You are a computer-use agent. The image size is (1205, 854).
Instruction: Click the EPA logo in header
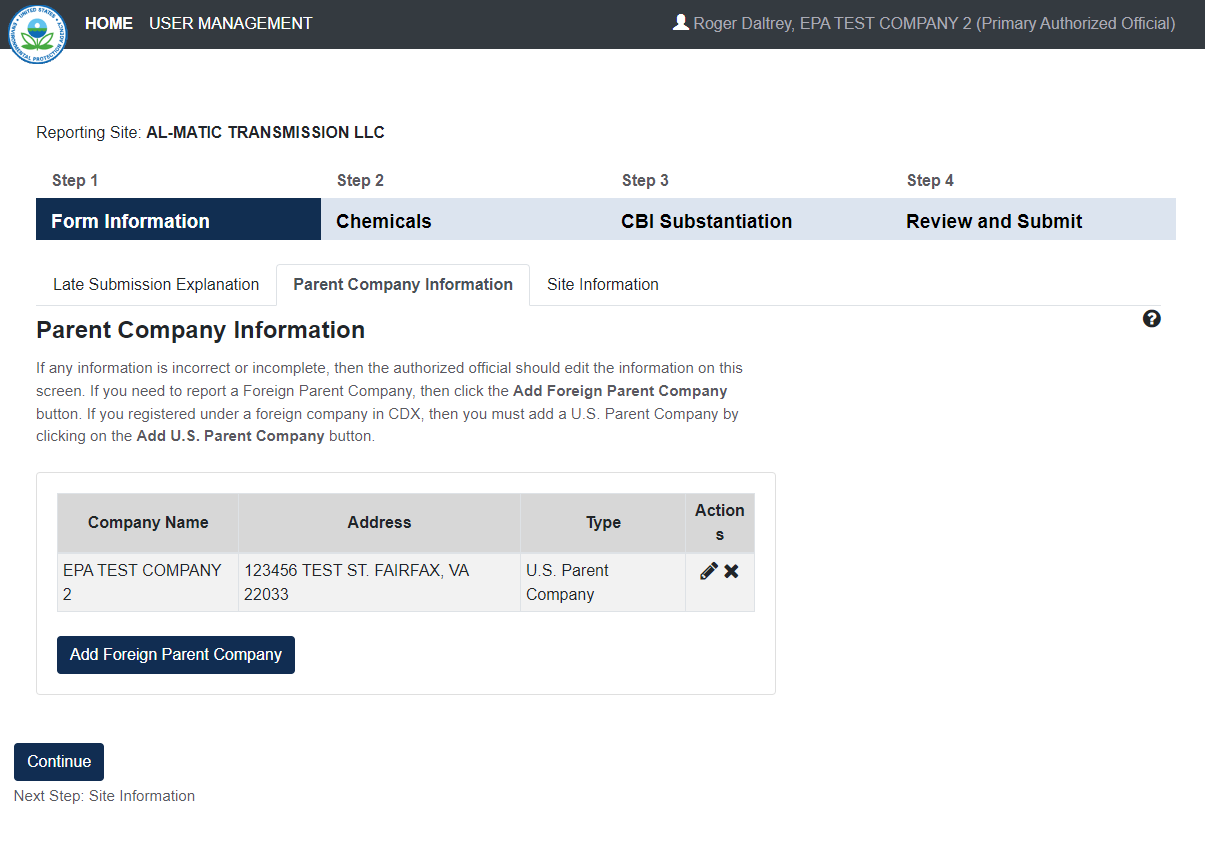click(x=37, y=33)
